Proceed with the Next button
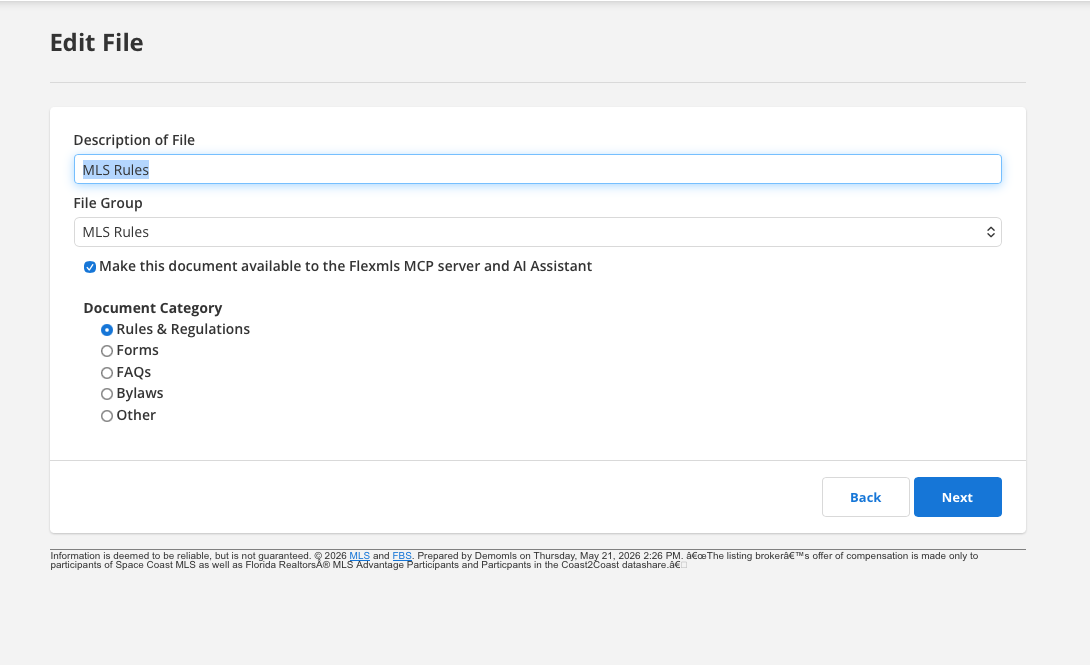The height and width of the screenshot is (665, 1090). [957, 497]
